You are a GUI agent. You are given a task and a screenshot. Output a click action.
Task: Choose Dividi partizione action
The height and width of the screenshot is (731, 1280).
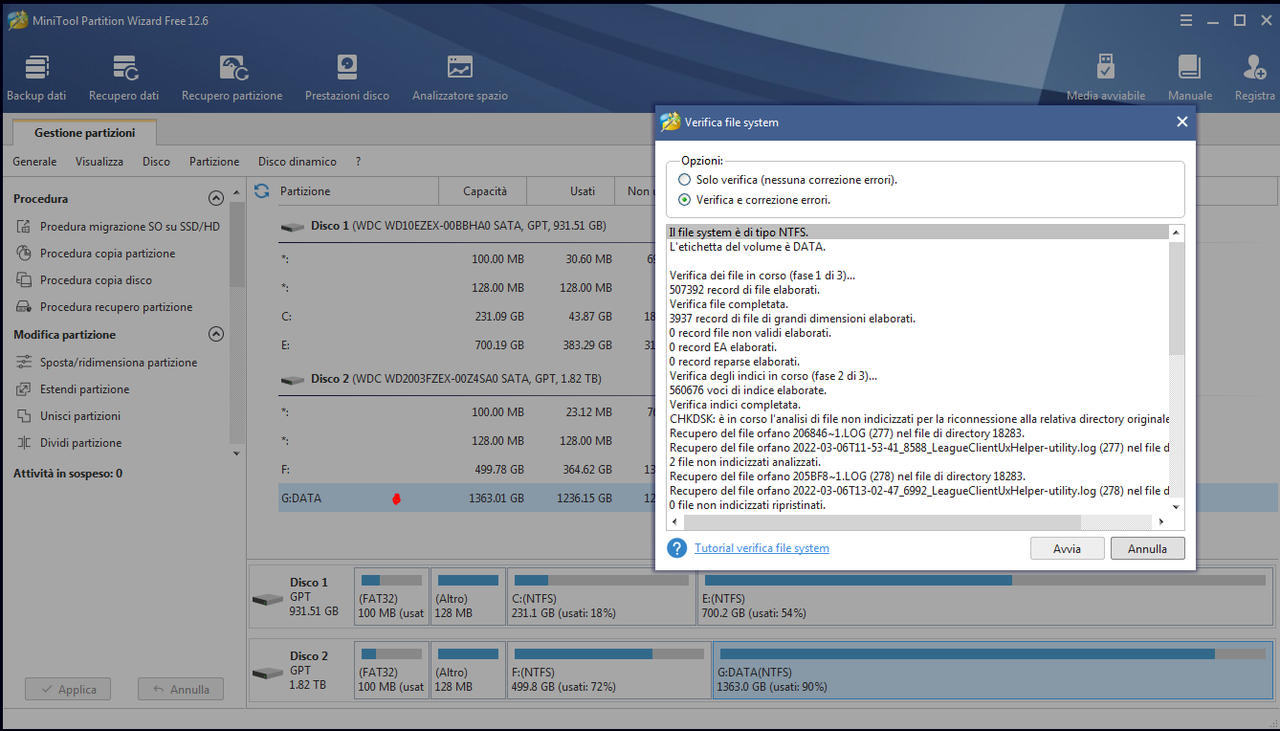click(x=68, y=443)
